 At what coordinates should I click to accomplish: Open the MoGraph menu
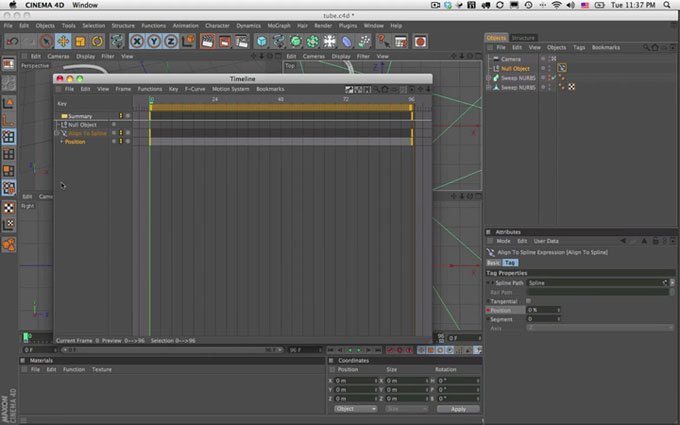pyautogui.click(x=279, y=26)
